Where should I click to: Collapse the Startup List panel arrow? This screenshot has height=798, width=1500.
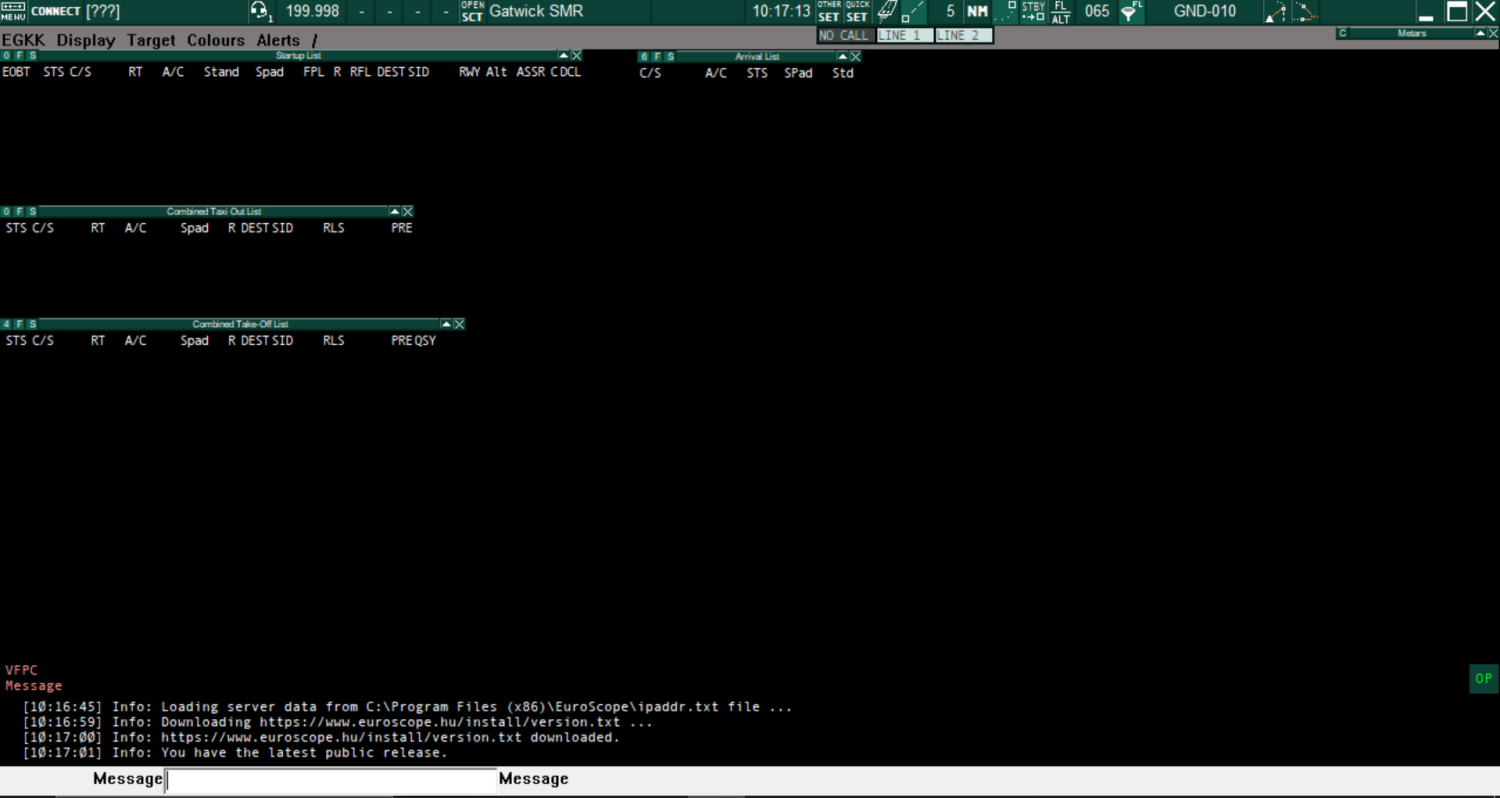click(x=563, y=56)
